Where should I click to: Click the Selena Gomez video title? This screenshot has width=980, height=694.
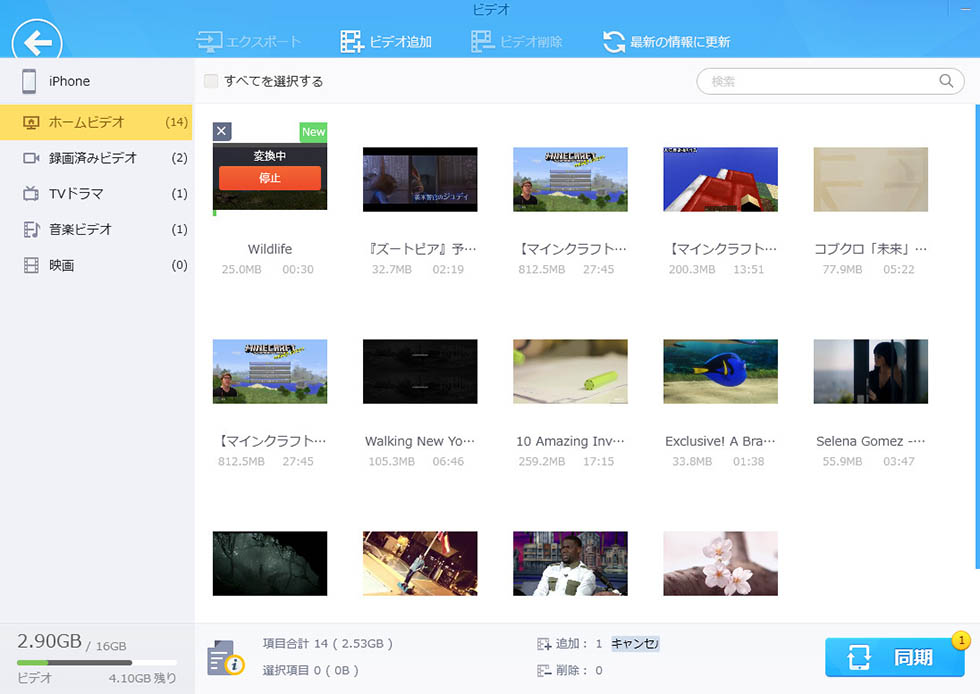pyautogui.click(x=871, y=441)
